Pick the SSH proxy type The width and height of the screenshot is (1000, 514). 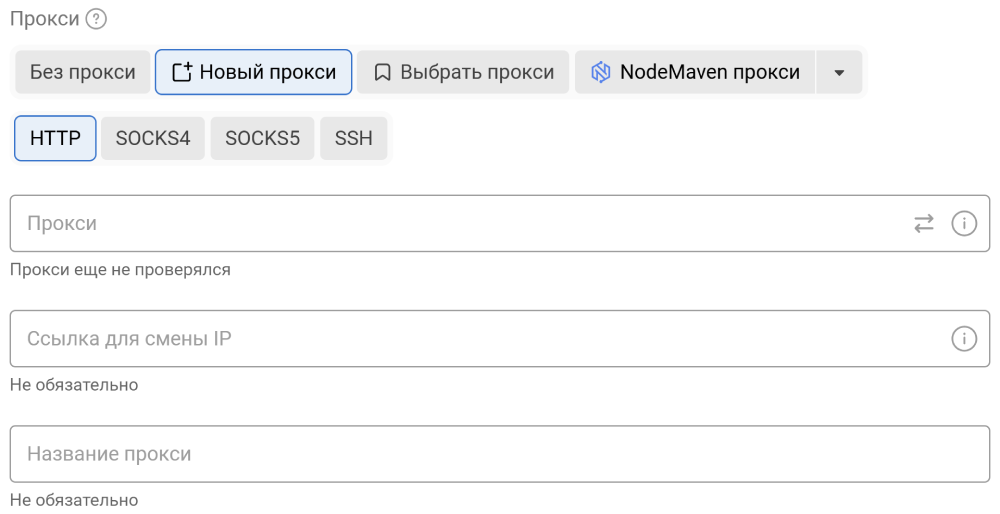pyautogui.click(x=353, y=138)
